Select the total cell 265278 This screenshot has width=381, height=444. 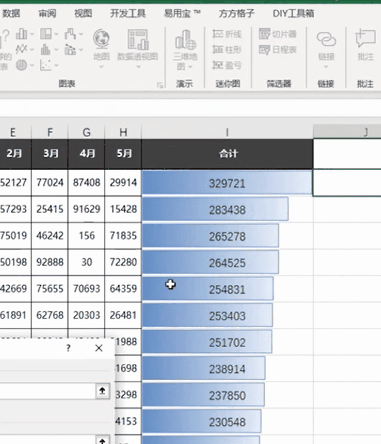tap(227, 236)
